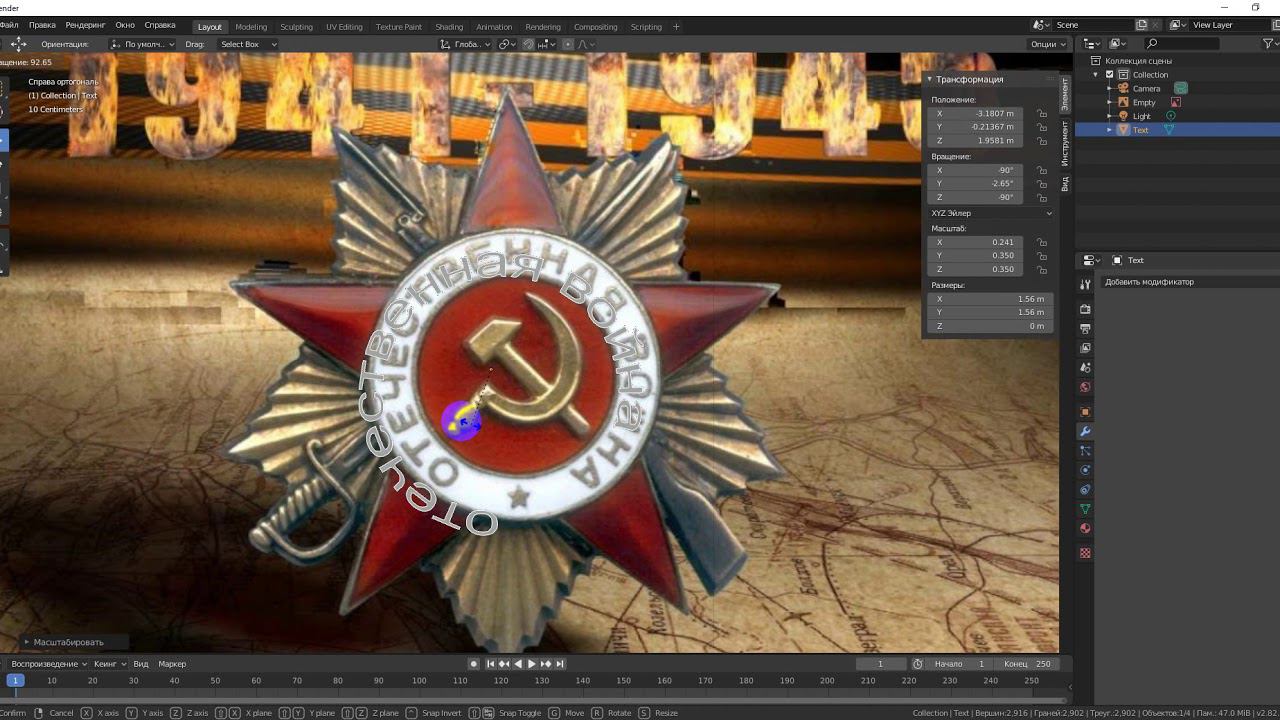The width and height of the screenshot is (1280, 720).
Task: Collapse the Collection tree in outliner
Action: (1096, 74)
